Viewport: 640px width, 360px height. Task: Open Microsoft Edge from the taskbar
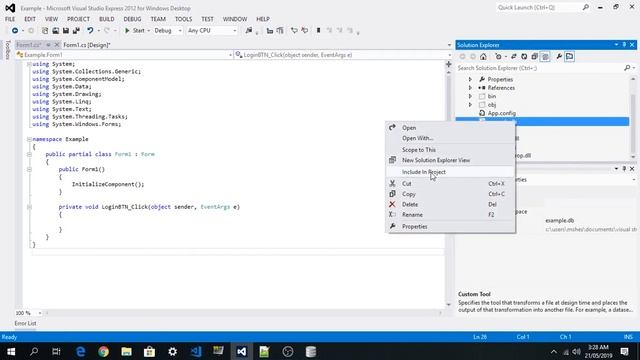tap(80, 351)
